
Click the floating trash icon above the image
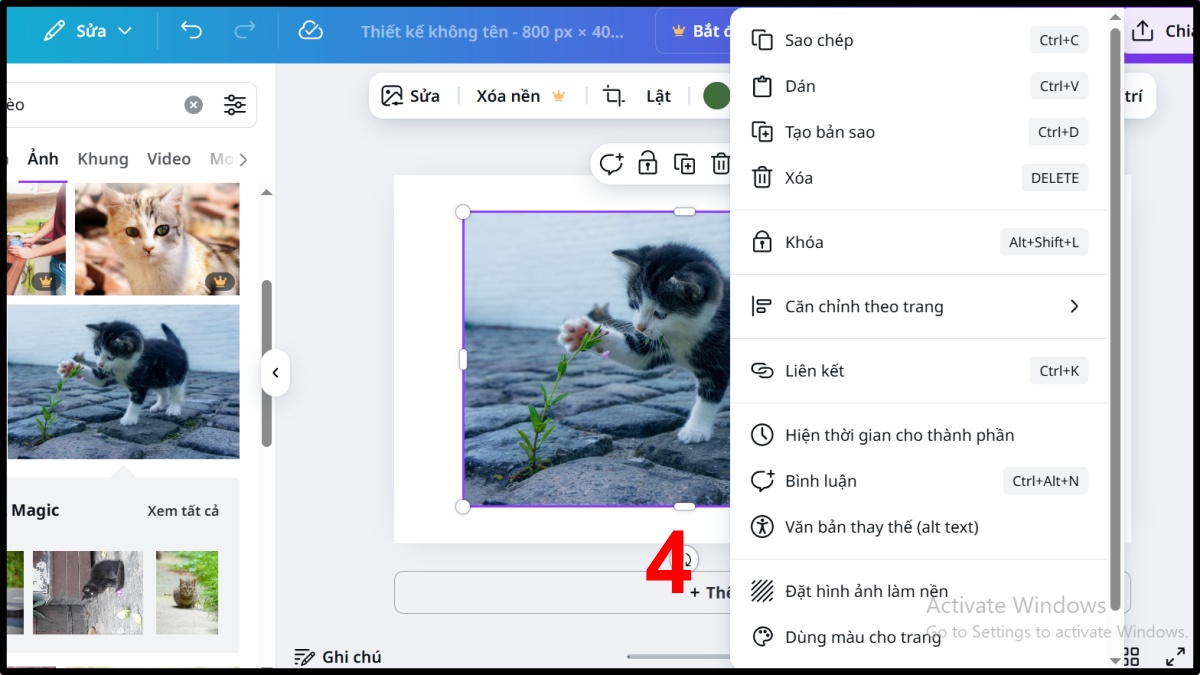pyautogui.click(x=720, y=163)
